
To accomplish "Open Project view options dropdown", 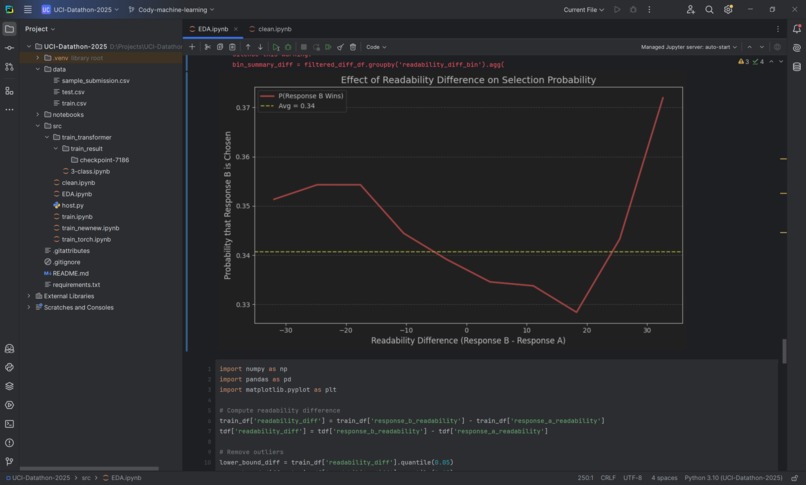I will tap(40, 29).
